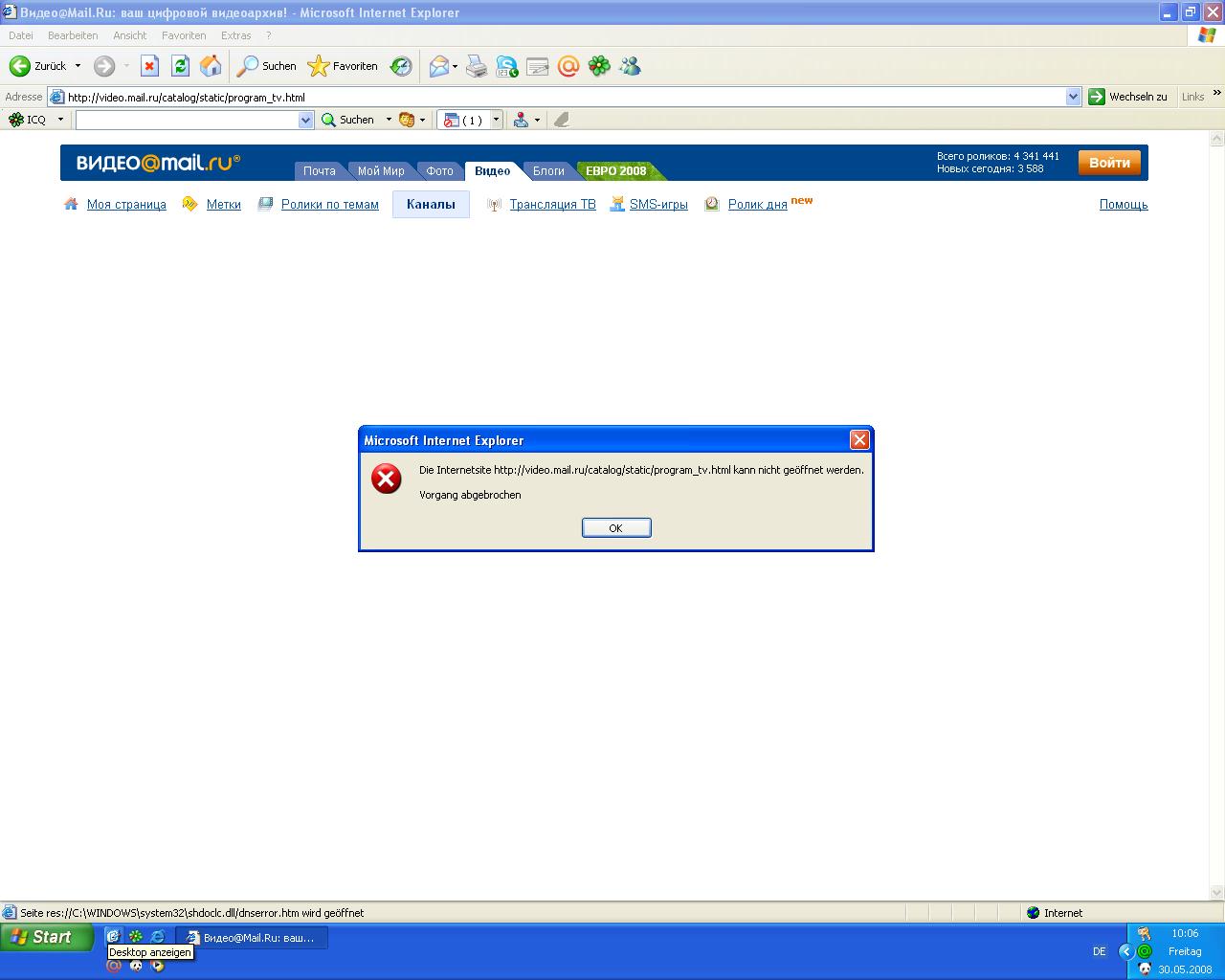The image size is (1225, 980).
Task: Click the ICQ toolbar logo button
Action: (x=27, y=120)
